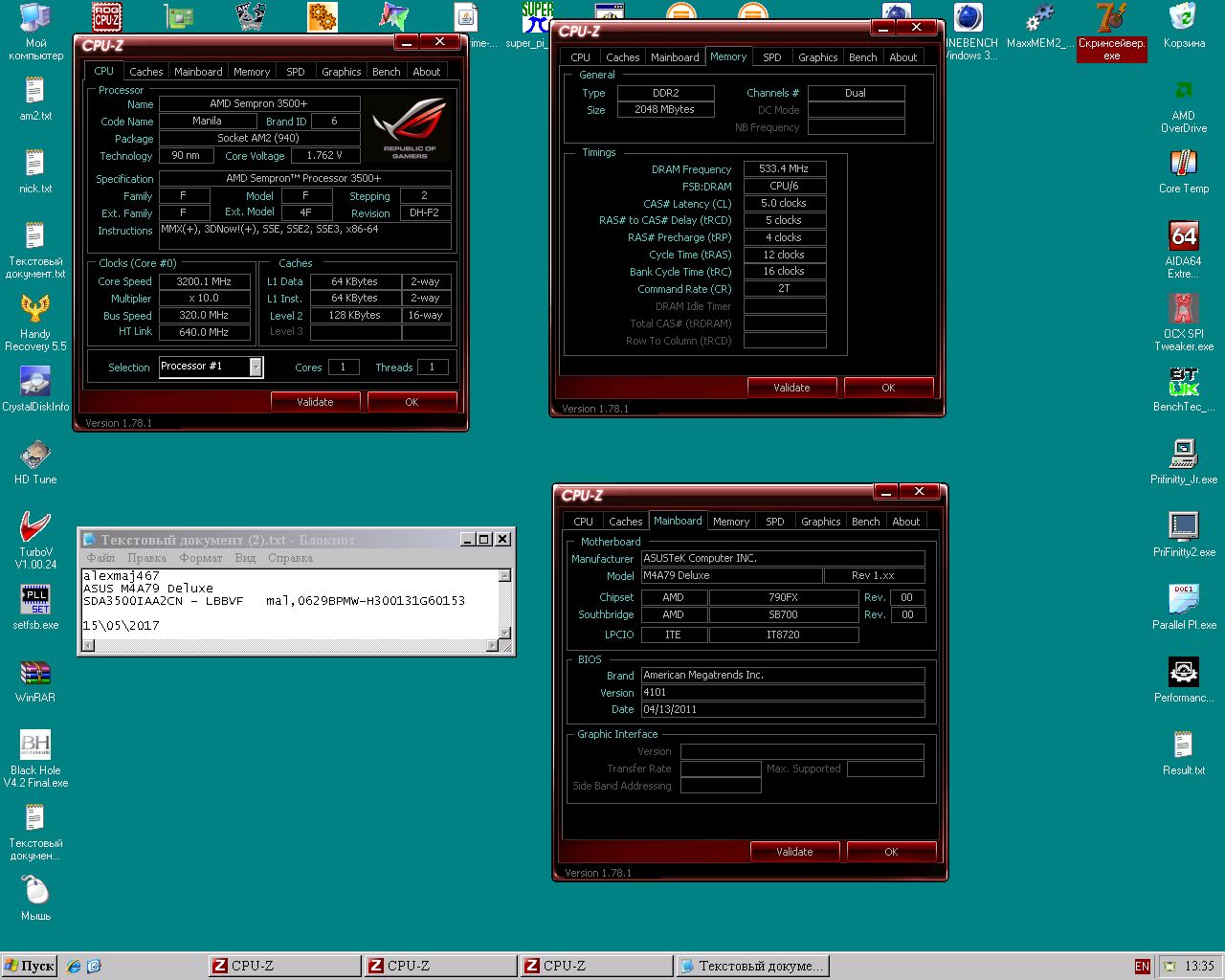The image size is (1225, 980).
Task: Click the 3200.1 MHz Core Speed value
Action: (204, 281)
